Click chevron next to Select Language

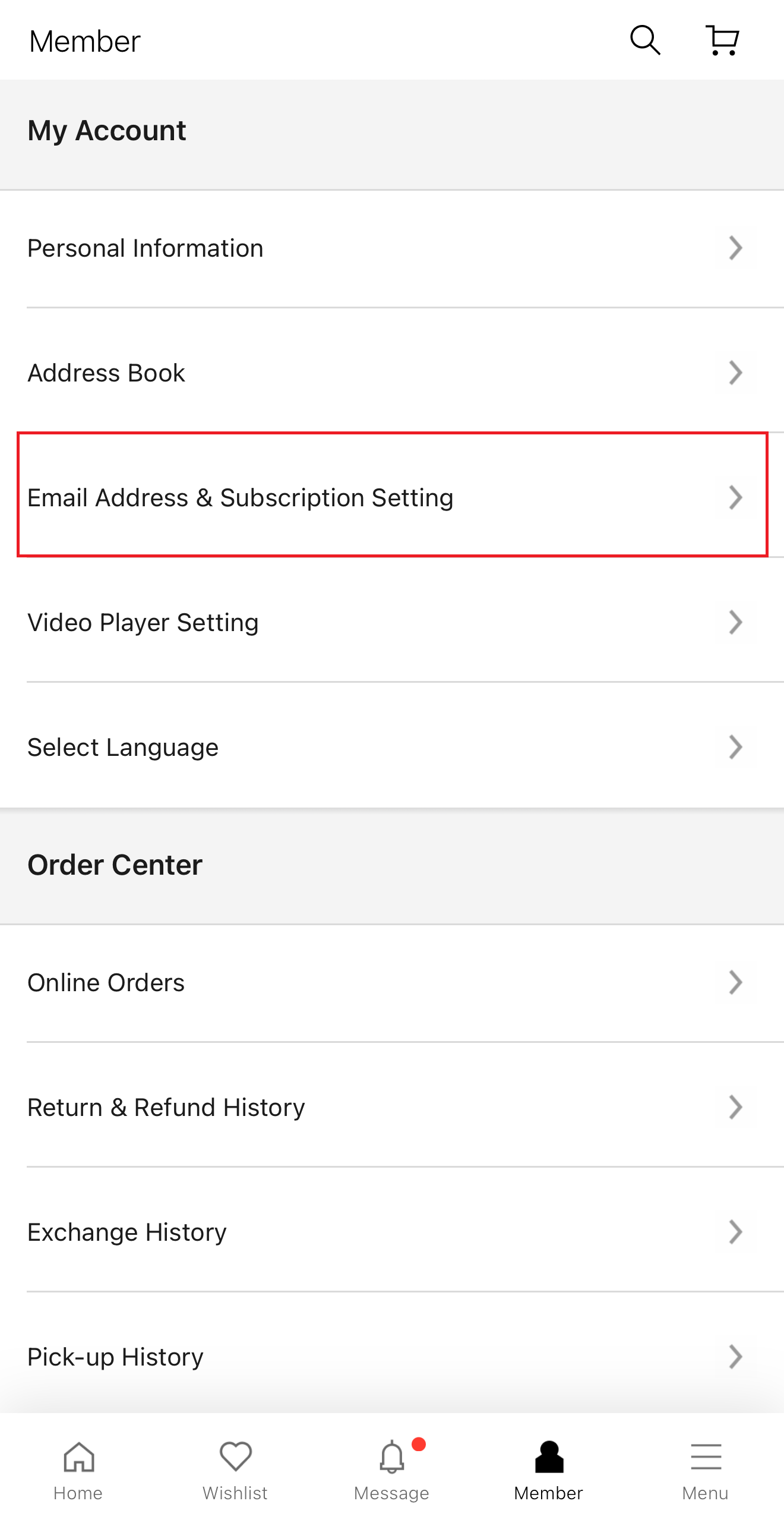pyautogui.click(x=735, y=748)
